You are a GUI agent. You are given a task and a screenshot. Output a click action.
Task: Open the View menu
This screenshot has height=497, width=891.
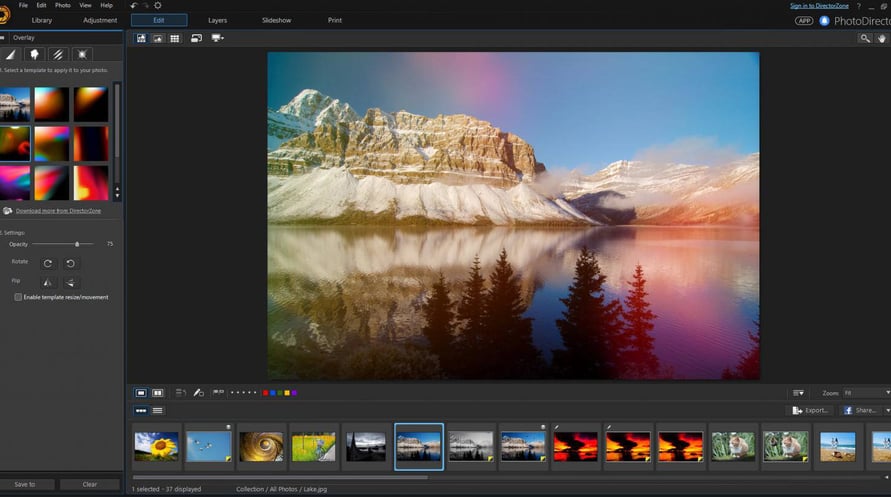click(85, 5)
